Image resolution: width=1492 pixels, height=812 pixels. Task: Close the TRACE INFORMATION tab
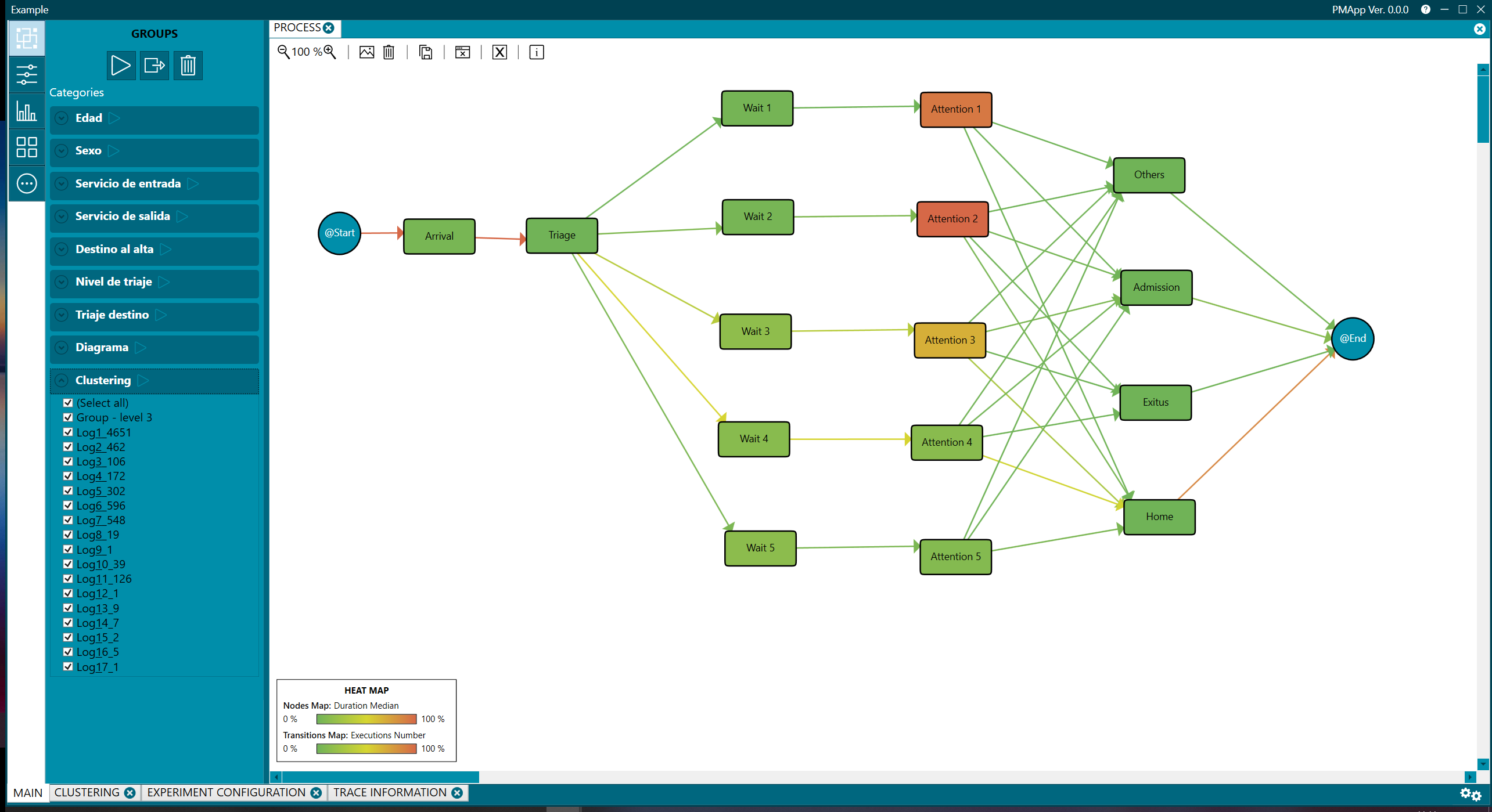coord(457,793)
